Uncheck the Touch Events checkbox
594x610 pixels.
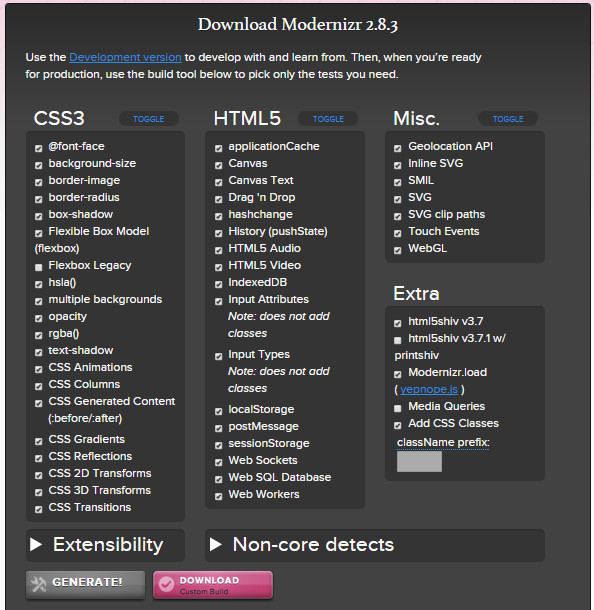398,233
